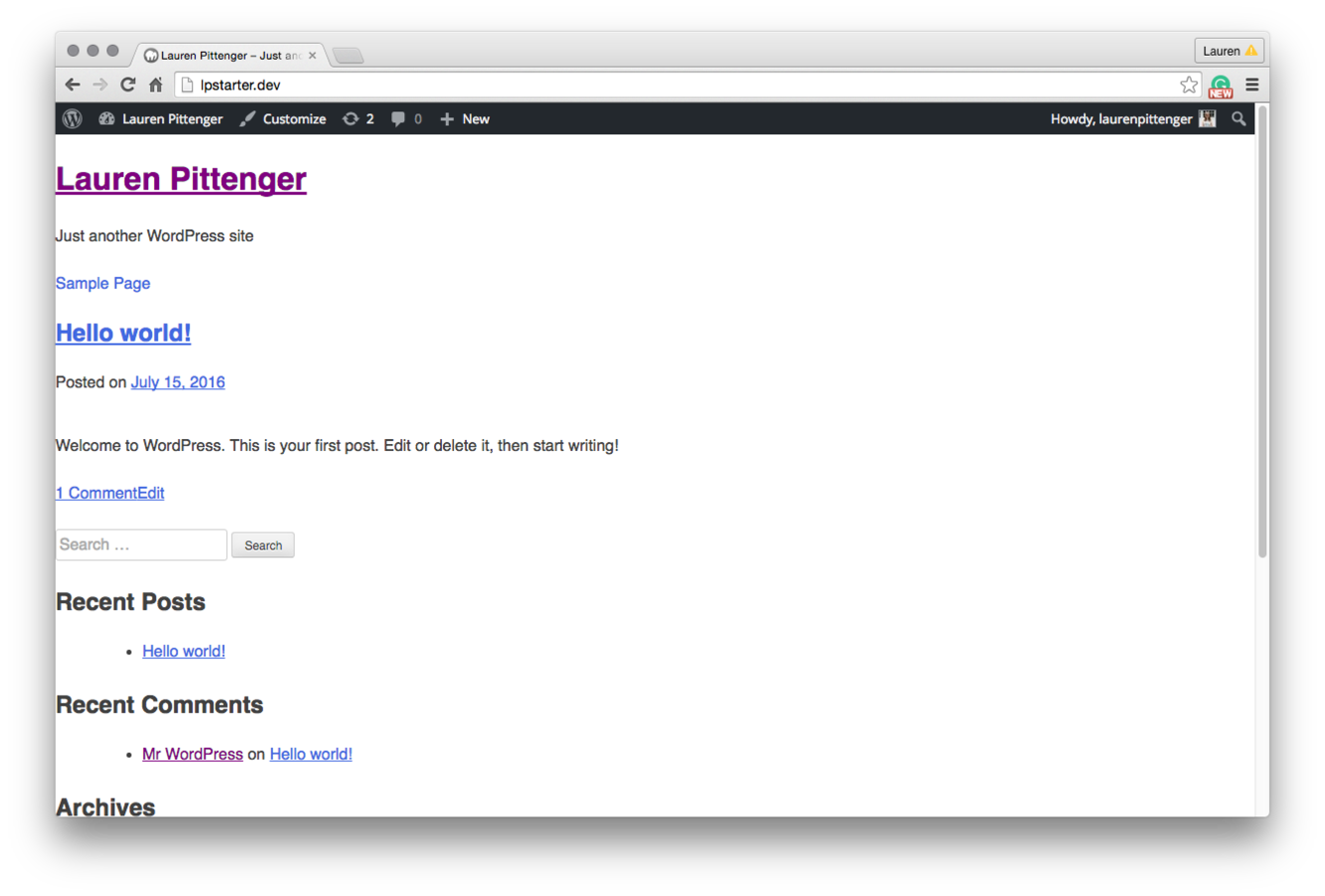Viewport: 1325px width, 896px height.
Task: Click the lpstarter.dev address bar
Action: pyautogui.click(x=687, y=85)
